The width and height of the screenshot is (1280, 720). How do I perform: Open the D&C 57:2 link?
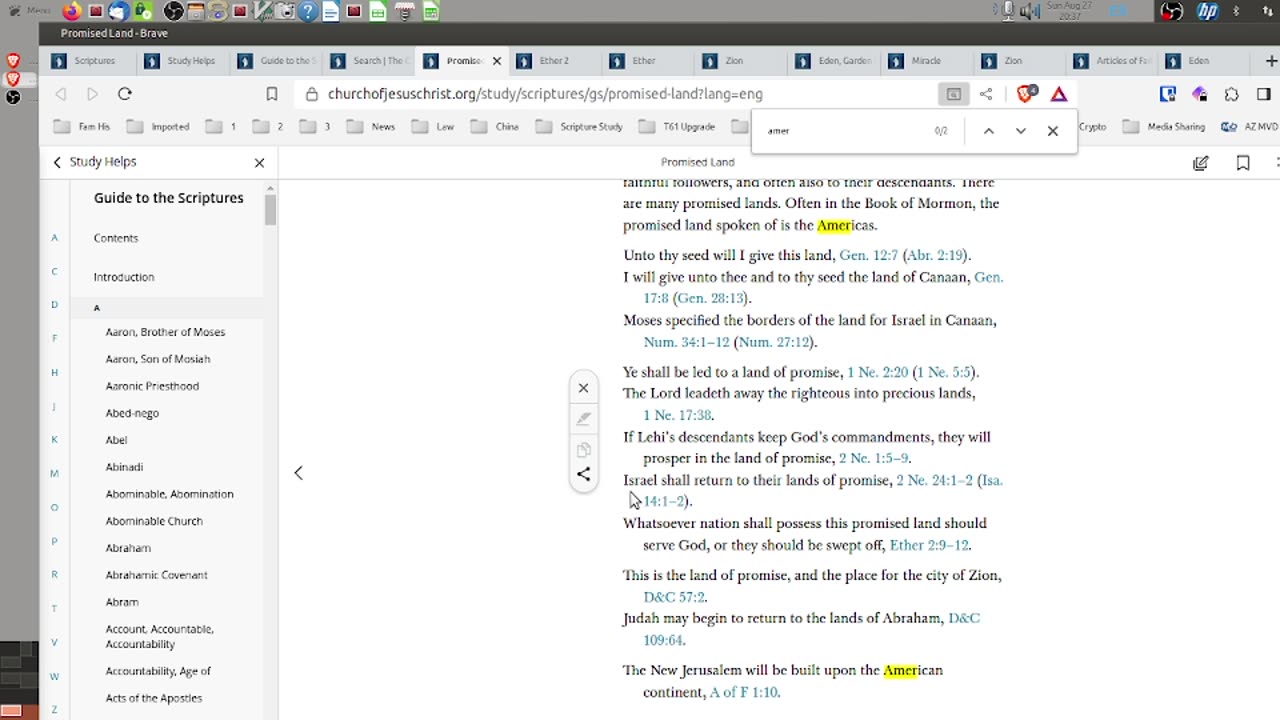(674, 597)
